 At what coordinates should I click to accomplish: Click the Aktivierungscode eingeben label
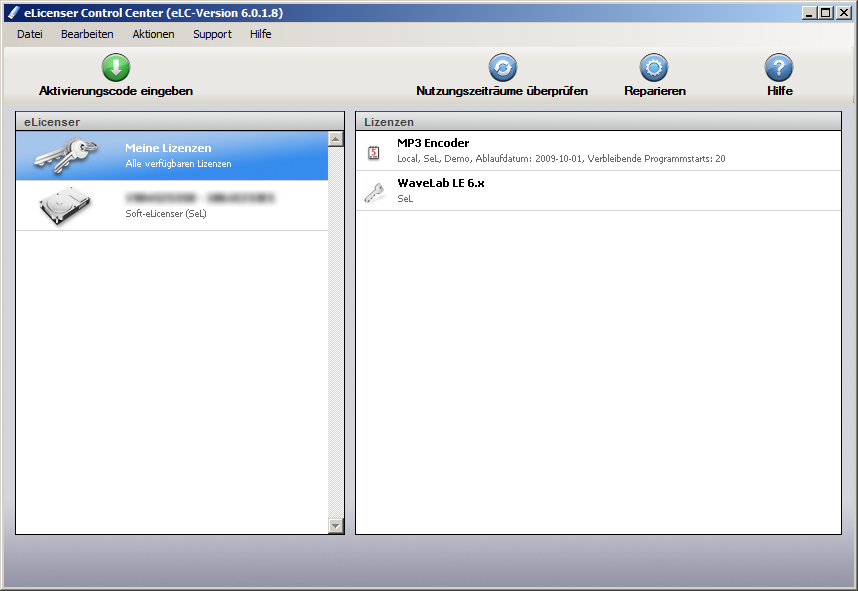116,91
